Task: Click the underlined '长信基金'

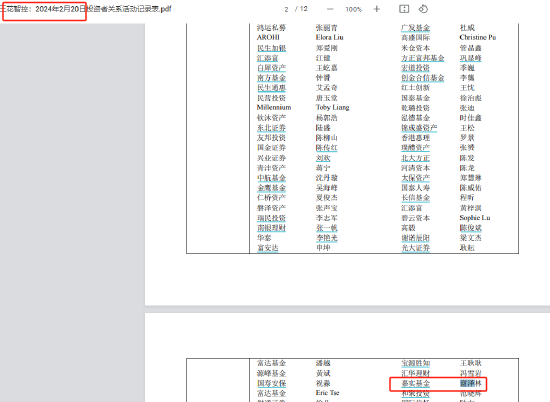Action: click(415, 198)
